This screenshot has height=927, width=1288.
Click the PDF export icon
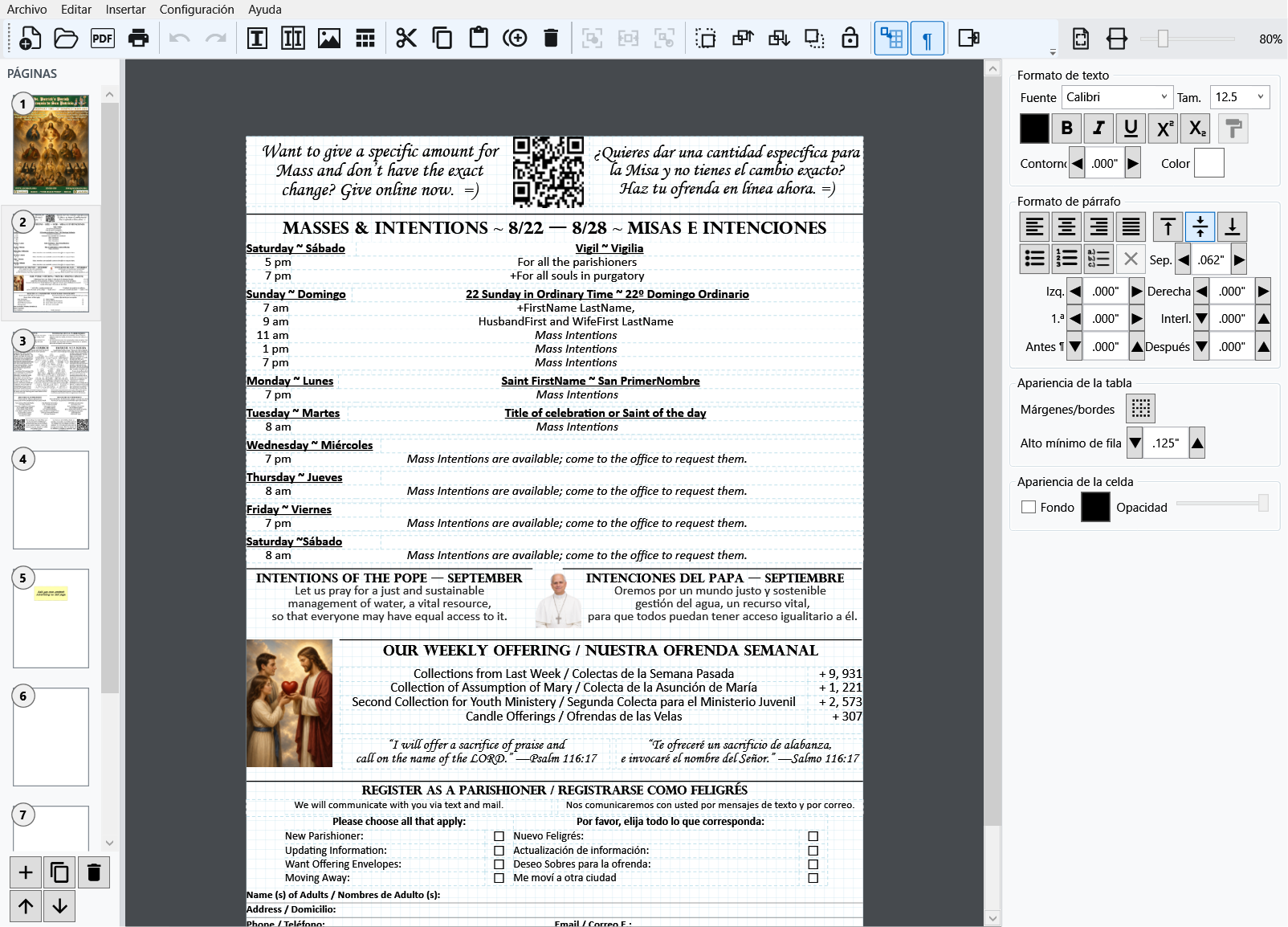[102, 39]
